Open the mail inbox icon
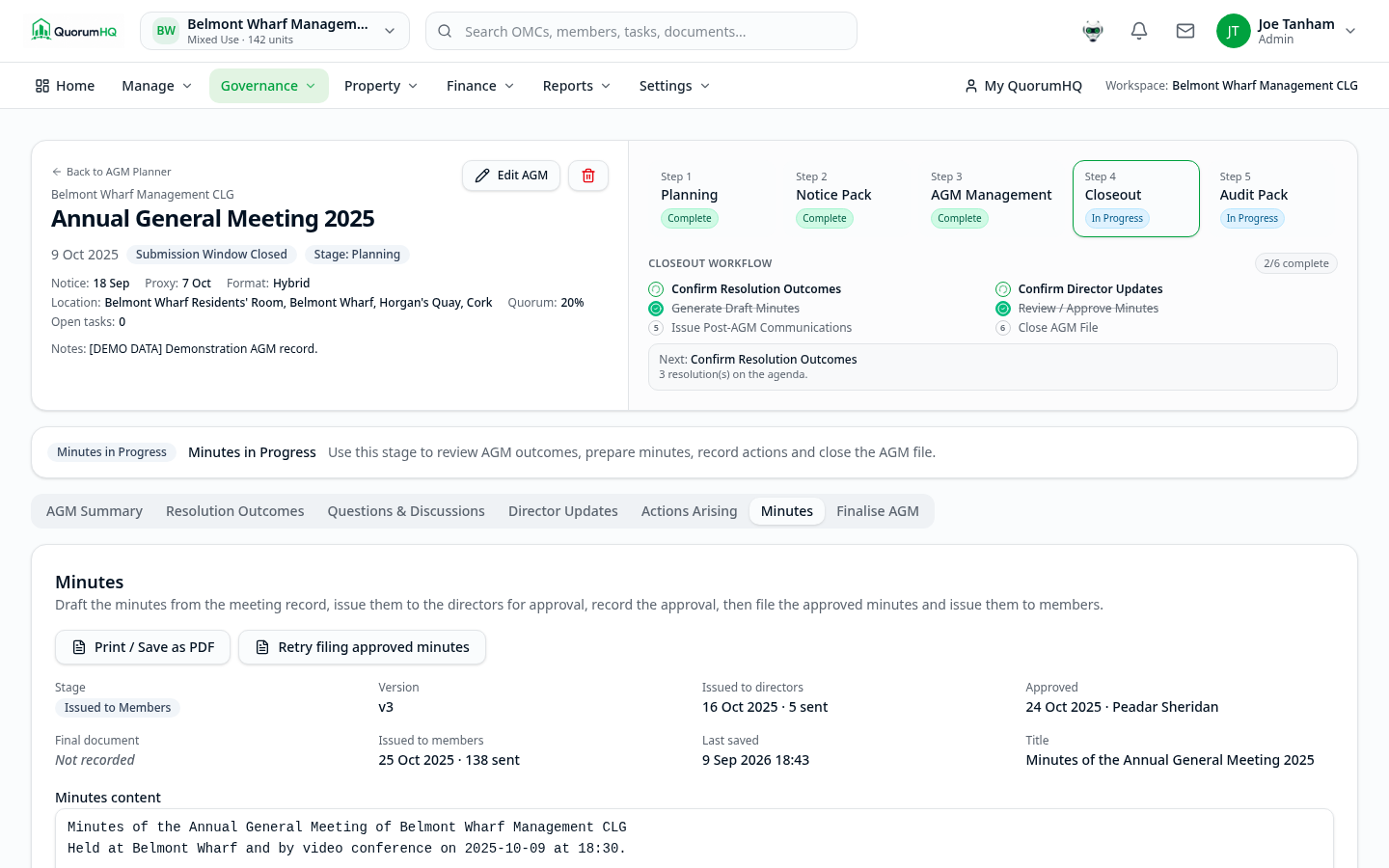The image size is (1389, 868). coord(1185,31)
